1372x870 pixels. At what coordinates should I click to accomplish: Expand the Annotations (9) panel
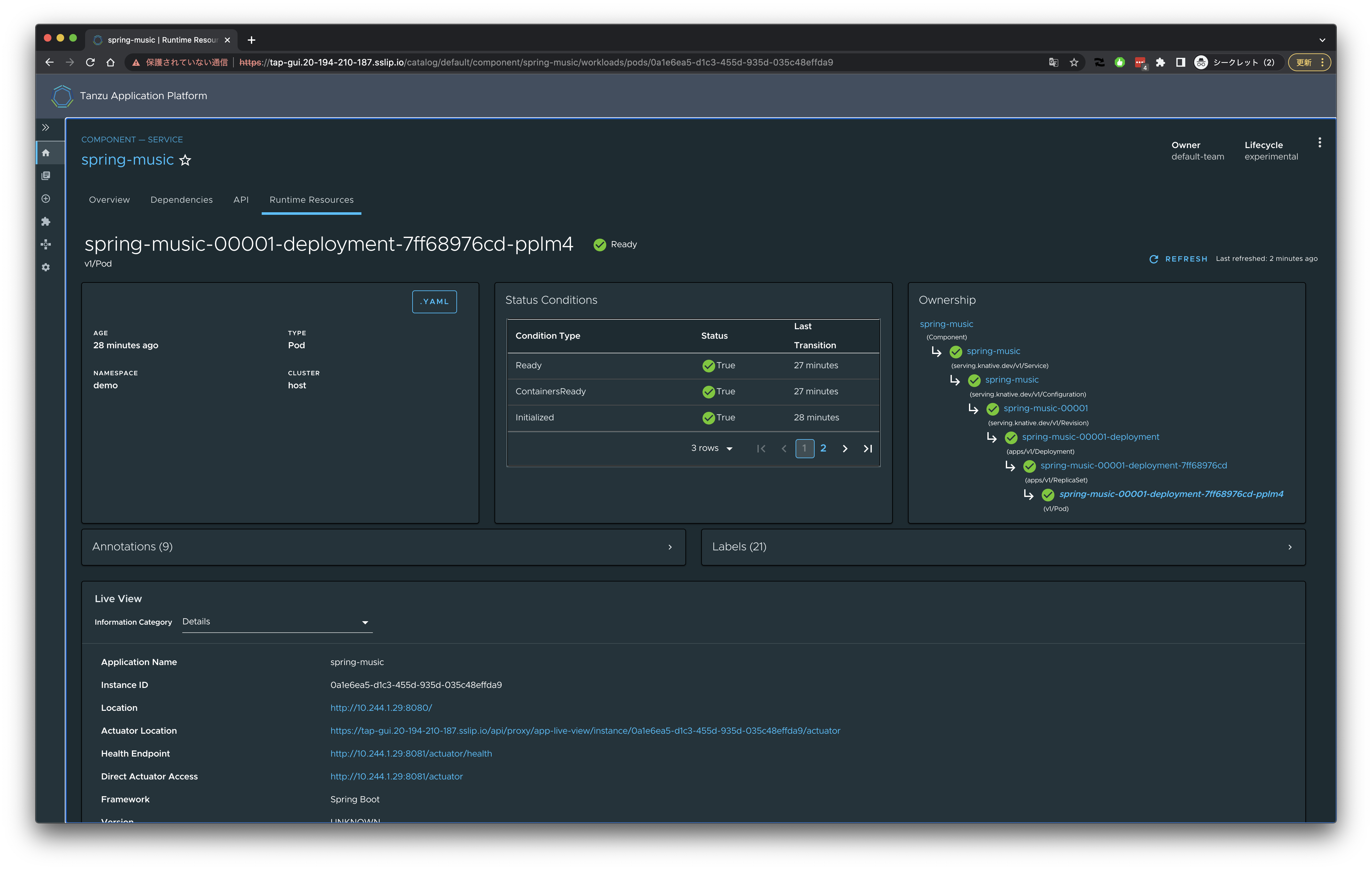tap(383, 547)
